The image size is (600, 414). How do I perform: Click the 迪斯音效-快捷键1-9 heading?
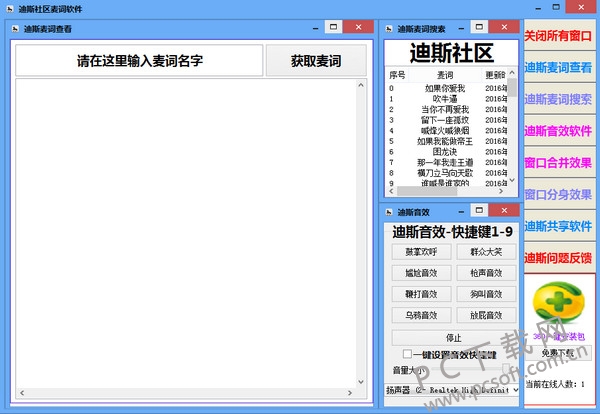(452, 232)
